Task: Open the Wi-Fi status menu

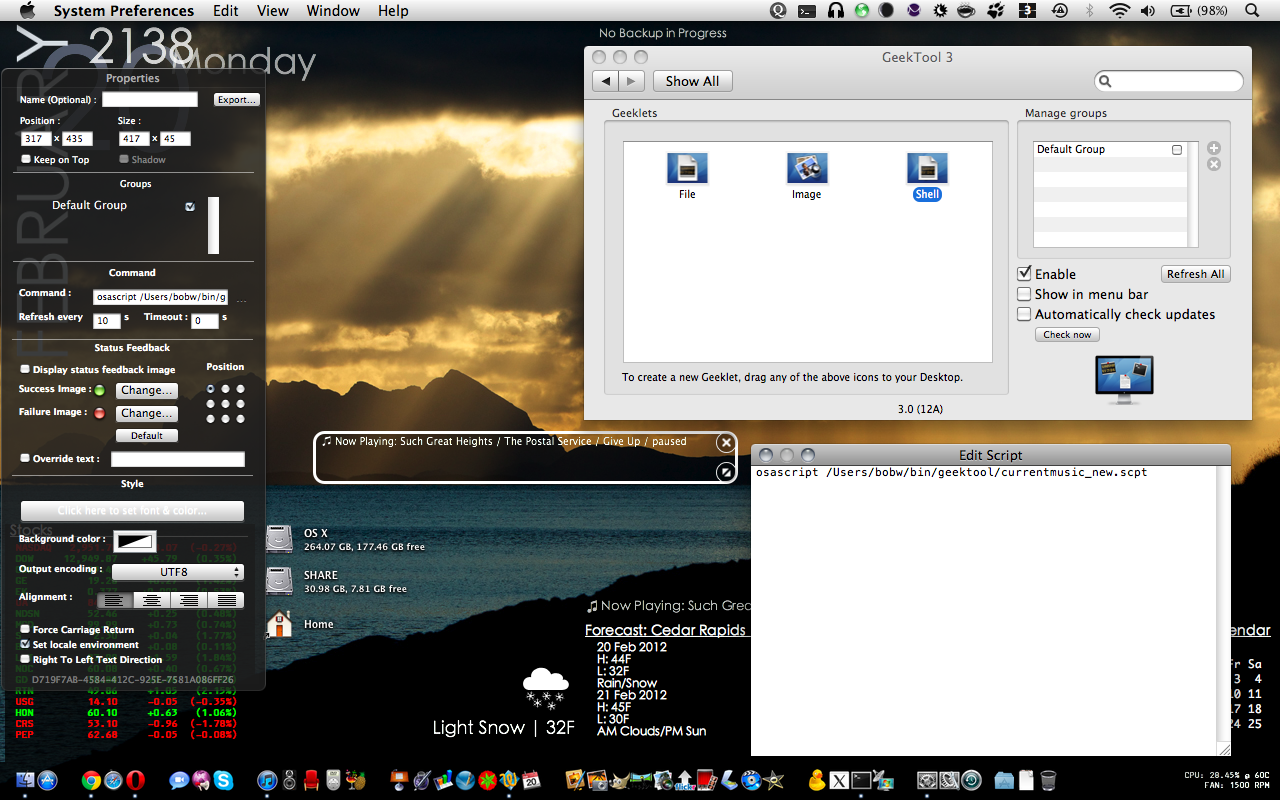Action: pos(1119,11)
